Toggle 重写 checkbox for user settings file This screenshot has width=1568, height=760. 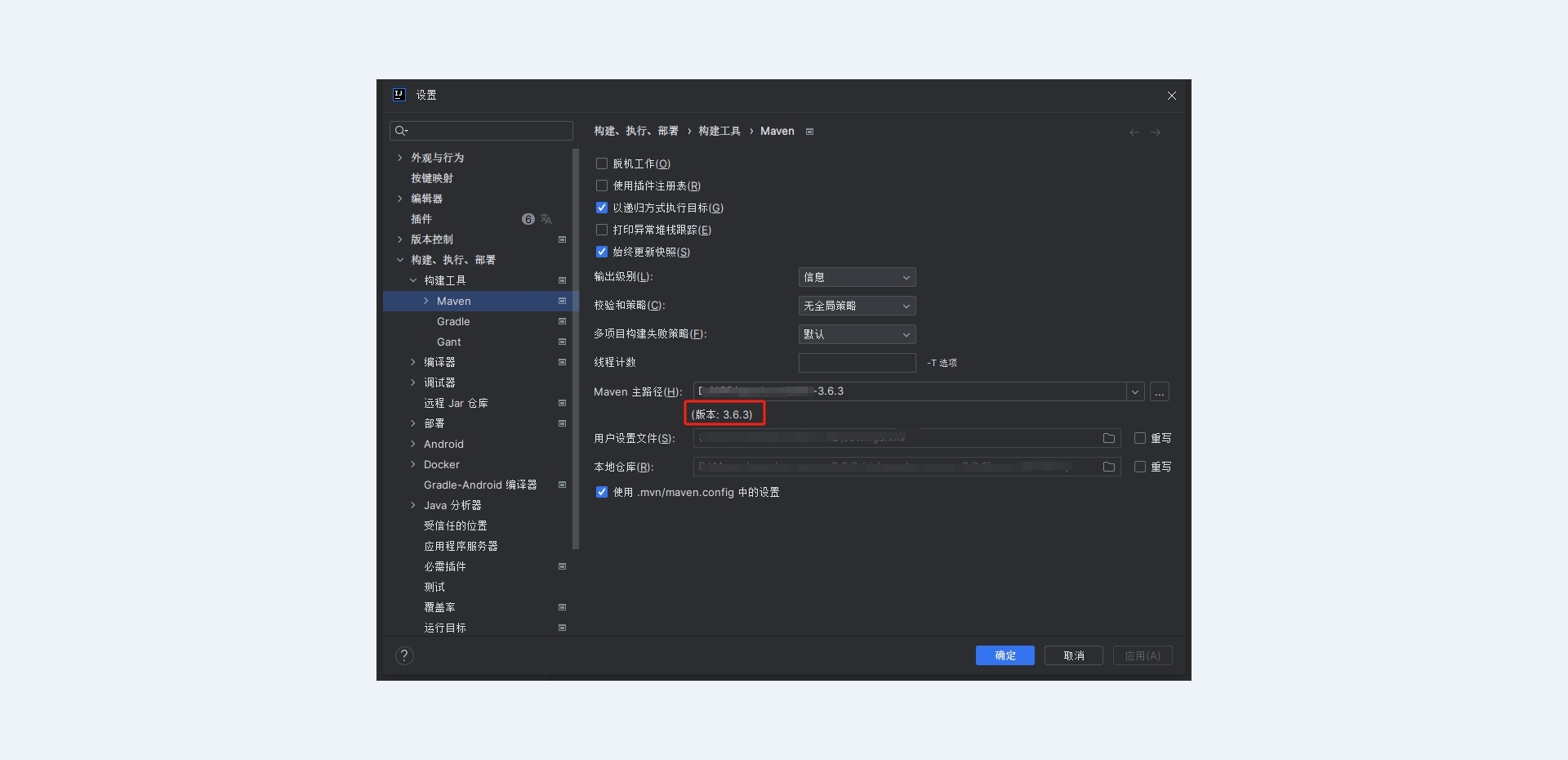1140,439
